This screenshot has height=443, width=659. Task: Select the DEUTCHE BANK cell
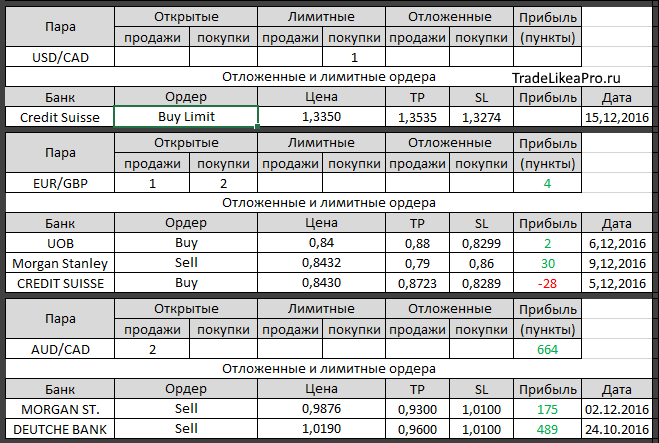click(60, 429)
